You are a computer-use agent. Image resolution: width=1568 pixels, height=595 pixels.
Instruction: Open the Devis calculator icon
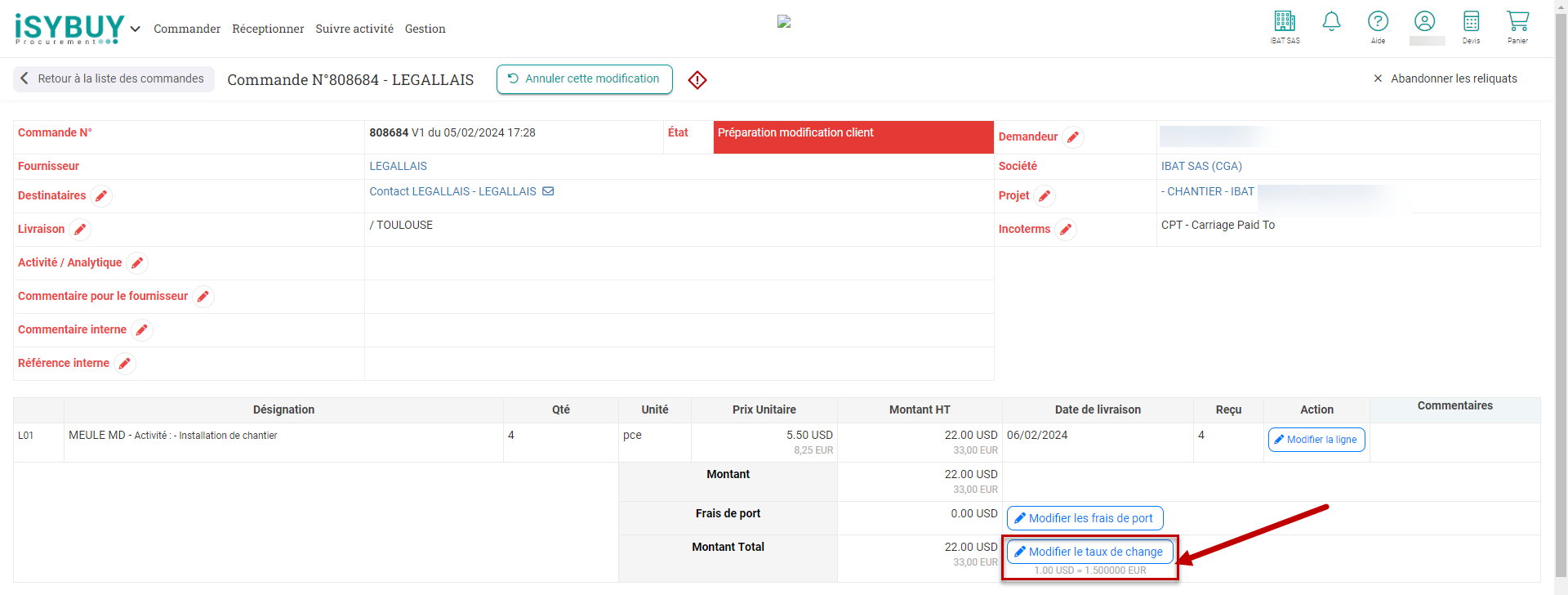pos(1471,22)
